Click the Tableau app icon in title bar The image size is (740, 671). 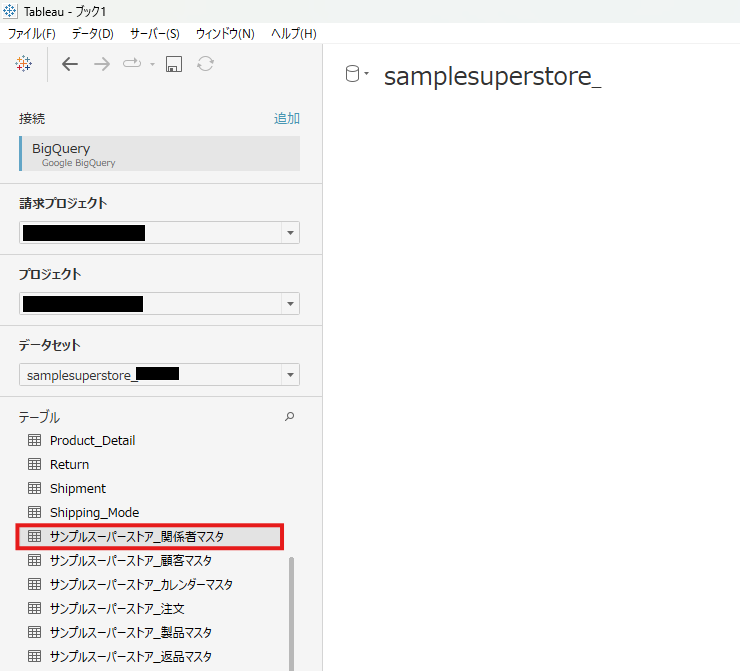[x=9, y=11]
